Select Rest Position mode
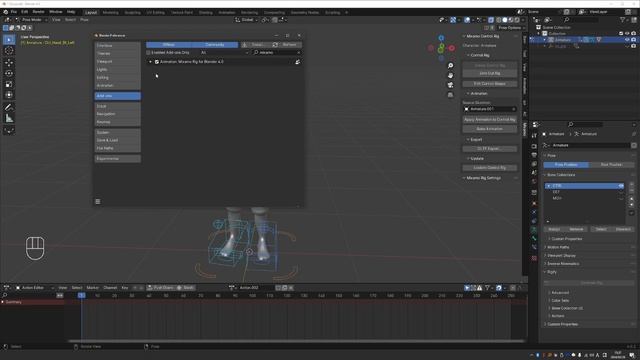This screenshot has width=640, height=360. (611, 164)
